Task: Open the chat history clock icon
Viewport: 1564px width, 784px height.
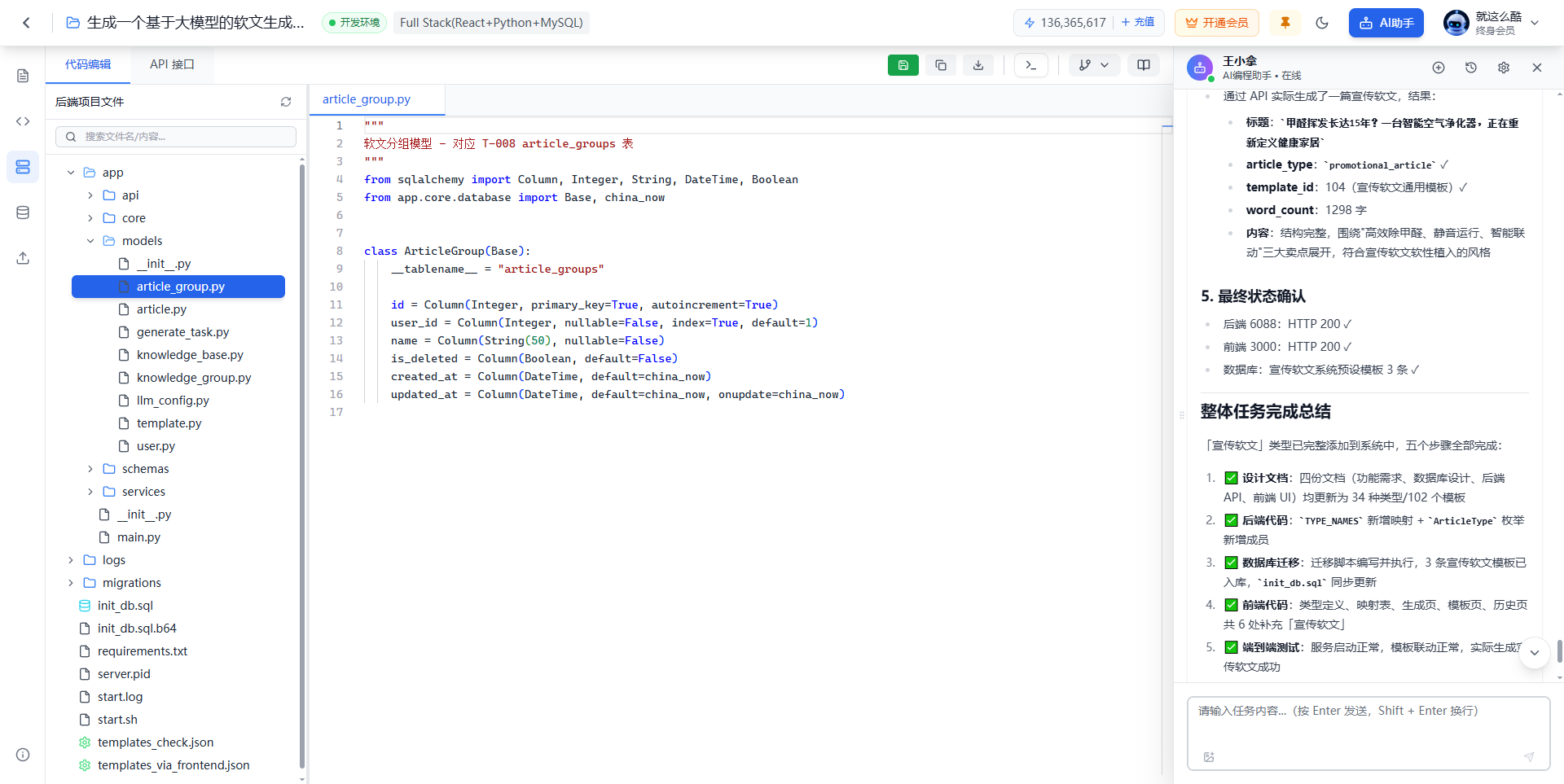Action: 1471,68
